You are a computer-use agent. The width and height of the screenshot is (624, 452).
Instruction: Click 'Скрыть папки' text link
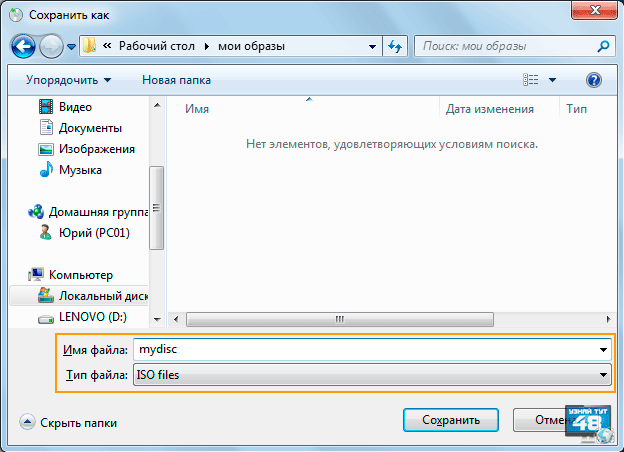[78, 423]
